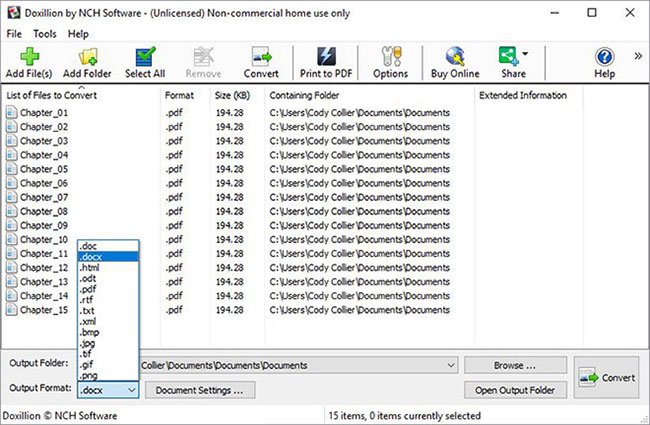
Task: Click the containing folder path of Chapter_13
Action: (359, 282)
